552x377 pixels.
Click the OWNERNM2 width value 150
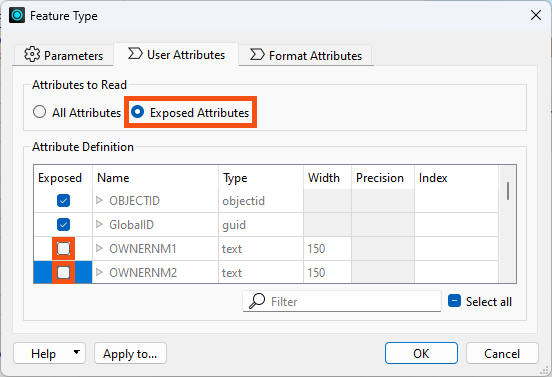(316, 272)
